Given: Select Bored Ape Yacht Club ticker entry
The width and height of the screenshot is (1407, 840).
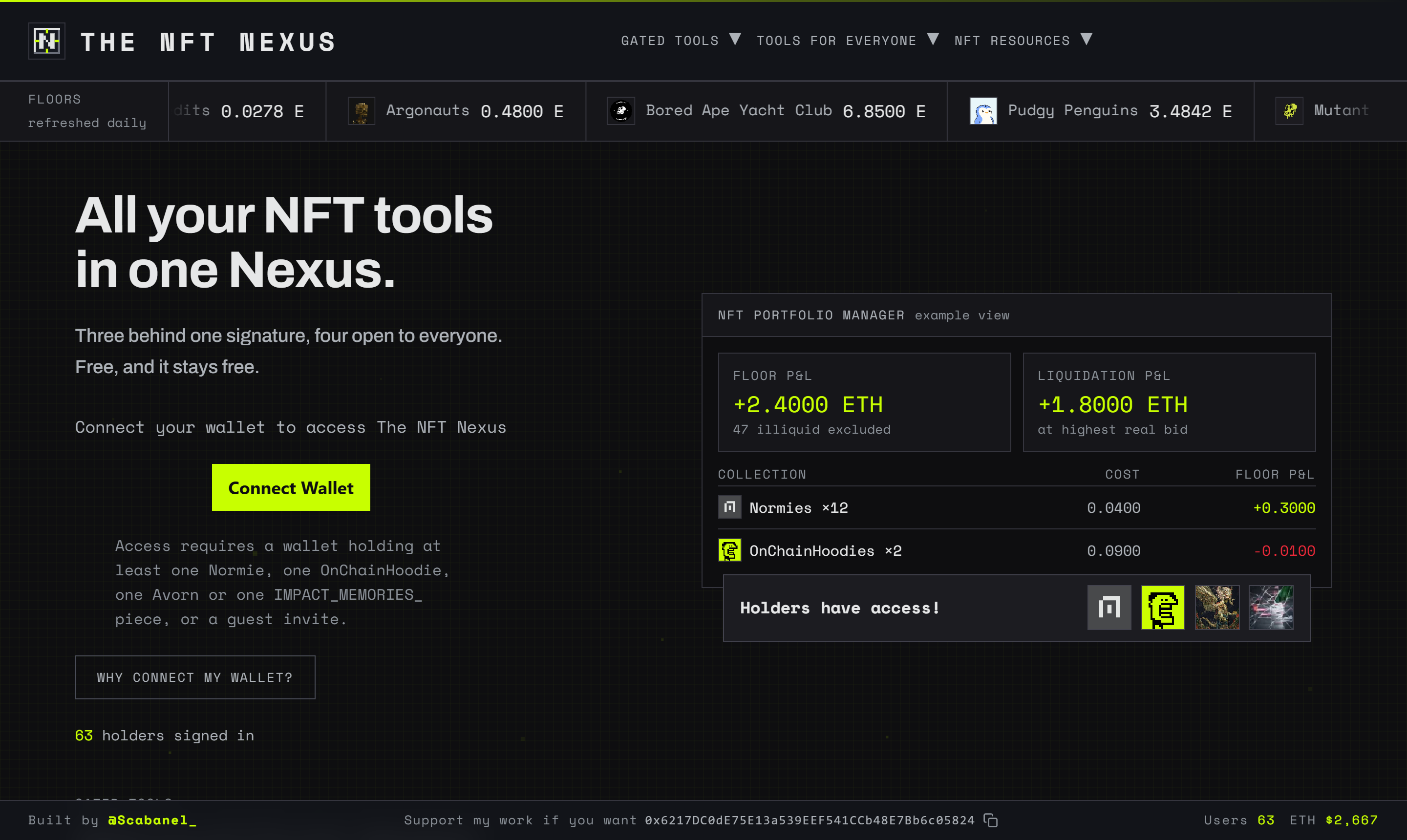Looking at the screenshot, I should pos(766,111).
